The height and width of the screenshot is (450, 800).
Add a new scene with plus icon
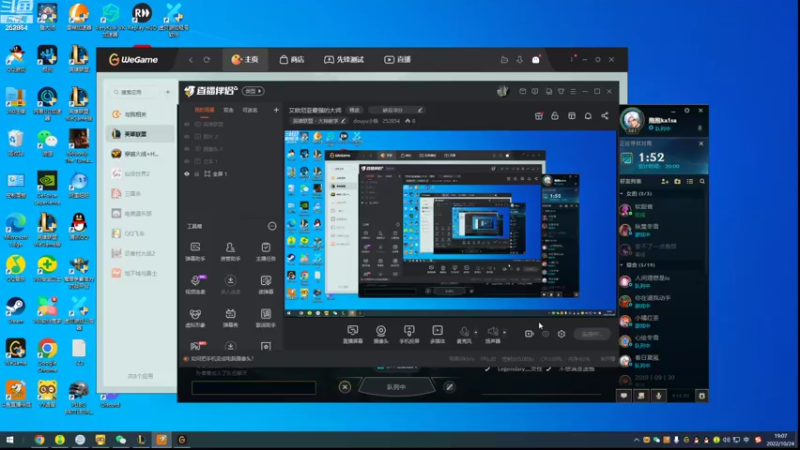point(276,110)
